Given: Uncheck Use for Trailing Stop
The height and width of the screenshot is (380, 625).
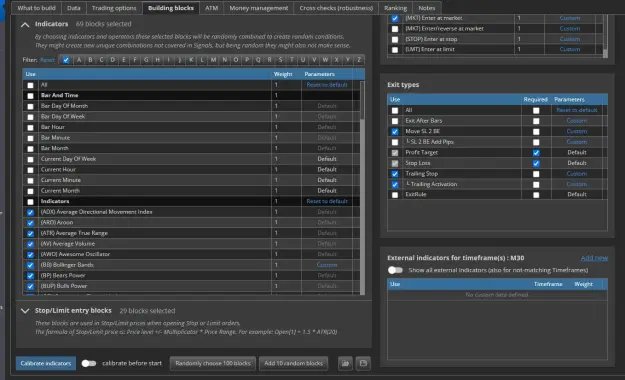Looking at the screenshot, I should pyautogui.click(x=395, y=174).
